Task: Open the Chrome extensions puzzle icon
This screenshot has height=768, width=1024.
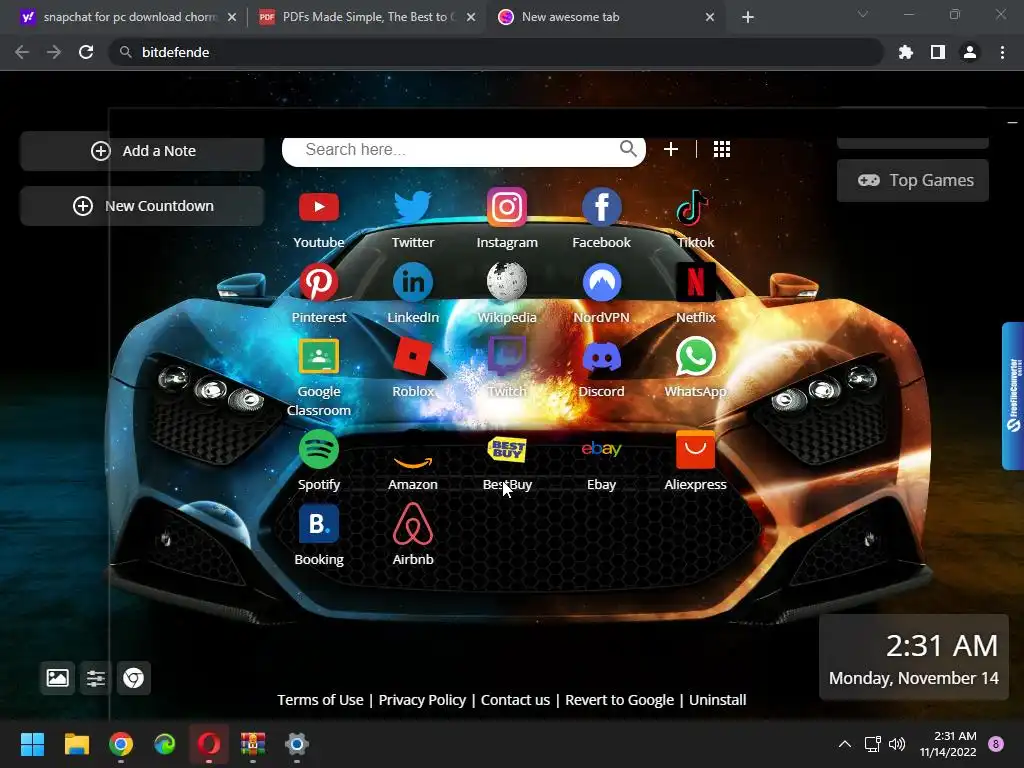Action: tap(906, 52)
